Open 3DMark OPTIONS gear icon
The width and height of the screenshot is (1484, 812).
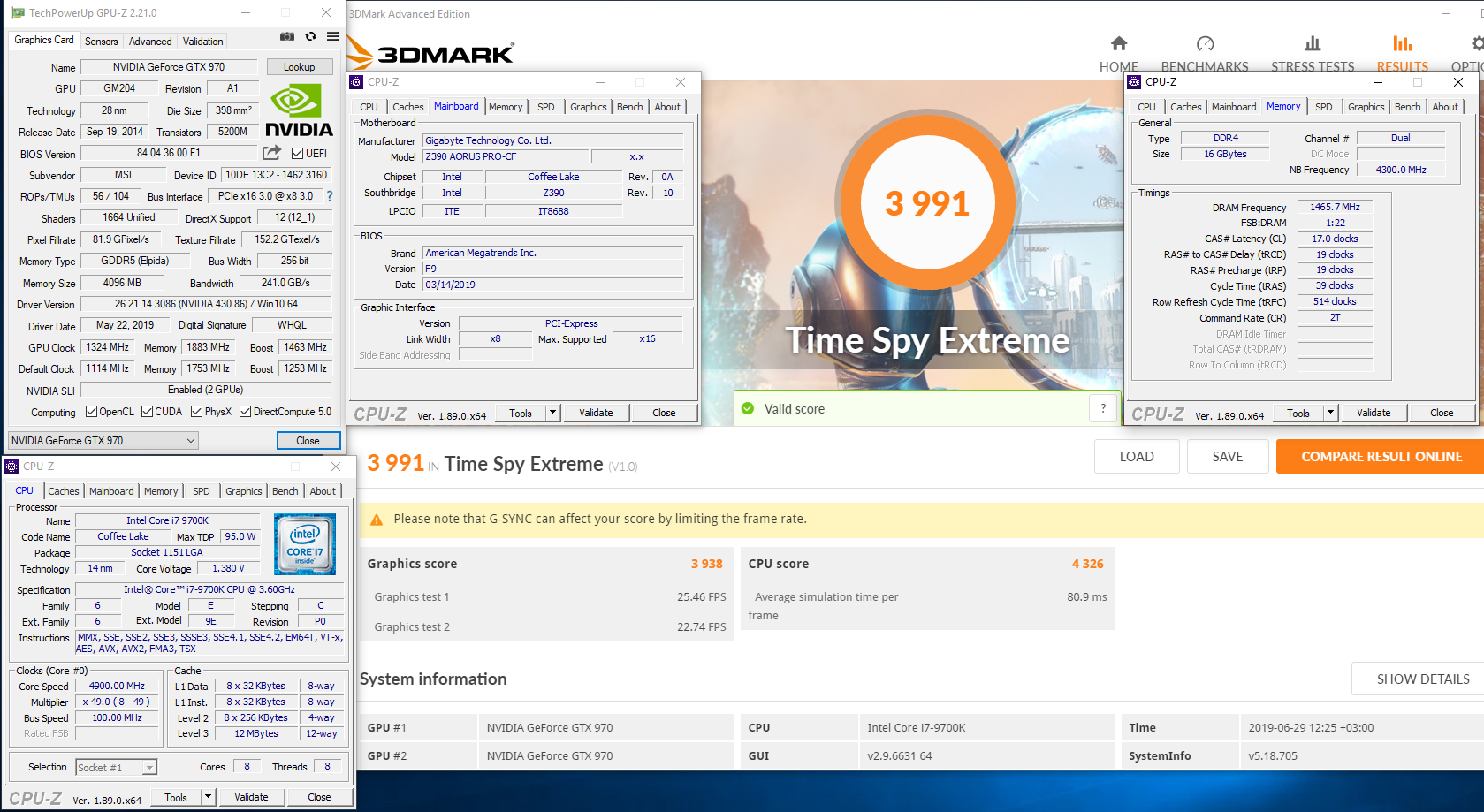[1477, 43]
